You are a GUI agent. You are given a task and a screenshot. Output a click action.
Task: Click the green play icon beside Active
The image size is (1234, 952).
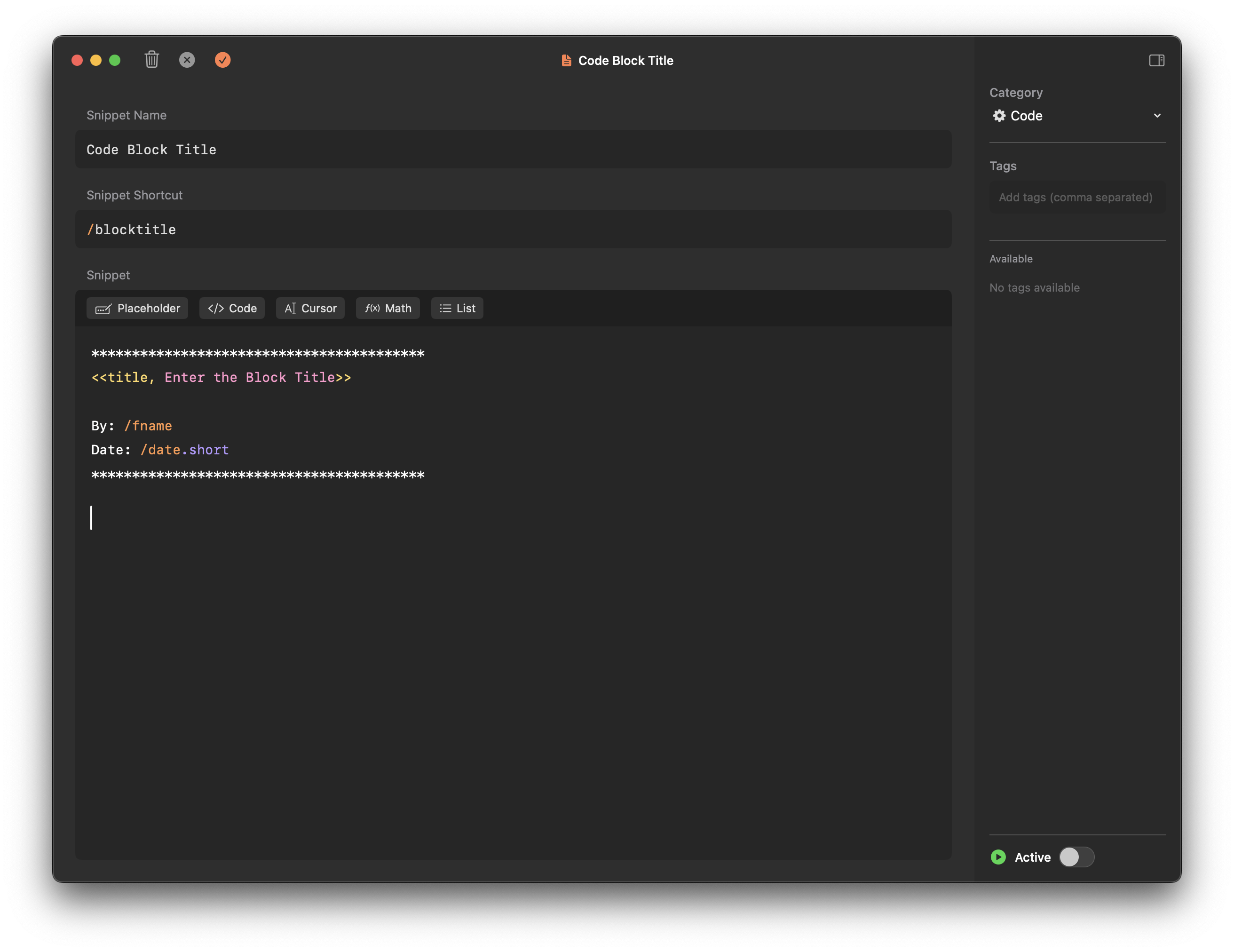point(998,857)
